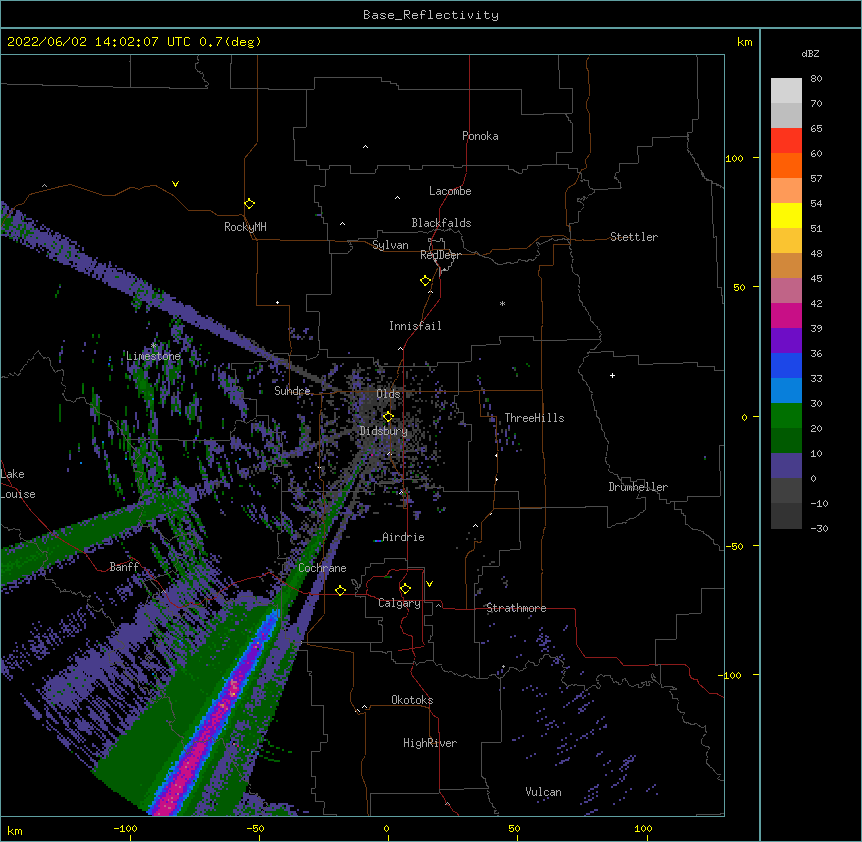This screenshot has height=842, width=862.
Task: Click the white 70–80 dBZ legend swatch
Action: pos(786,90)
